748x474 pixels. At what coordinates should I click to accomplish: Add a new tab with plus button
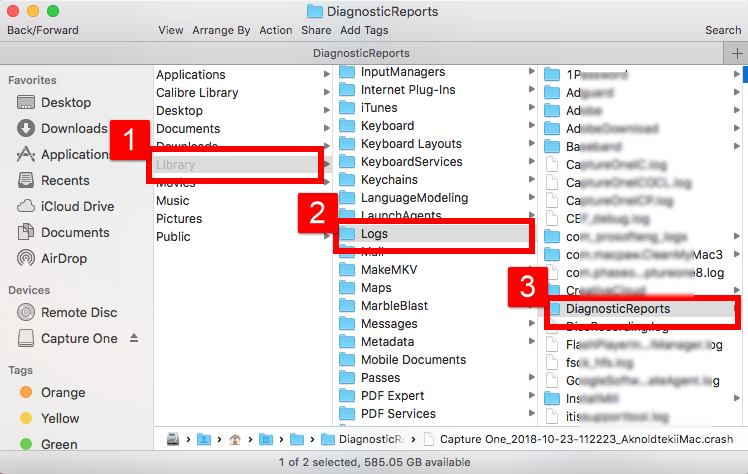[x=737, y=53]
